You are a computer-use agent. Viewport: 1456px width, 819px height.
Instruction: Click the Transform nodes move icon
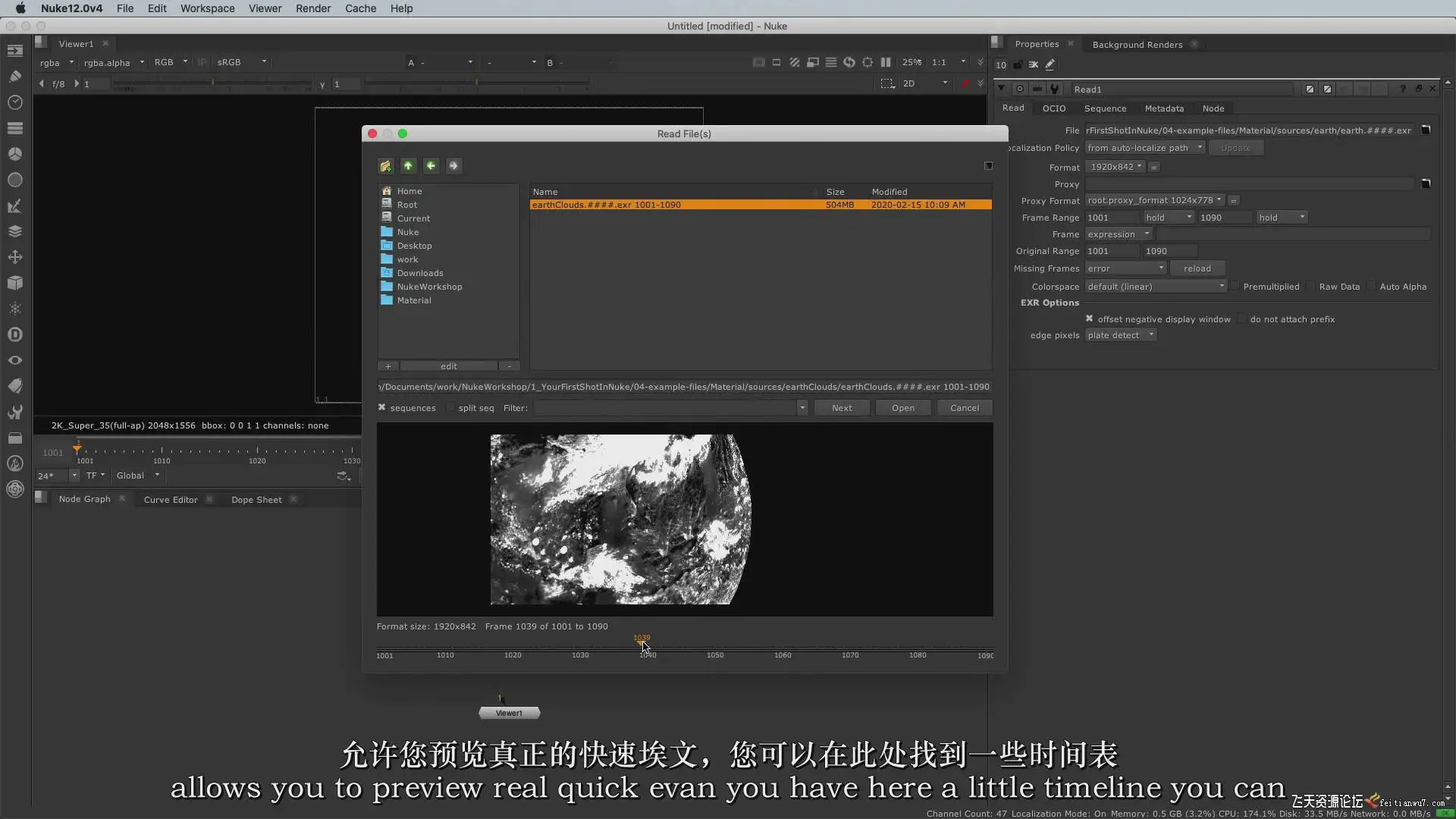14,257
